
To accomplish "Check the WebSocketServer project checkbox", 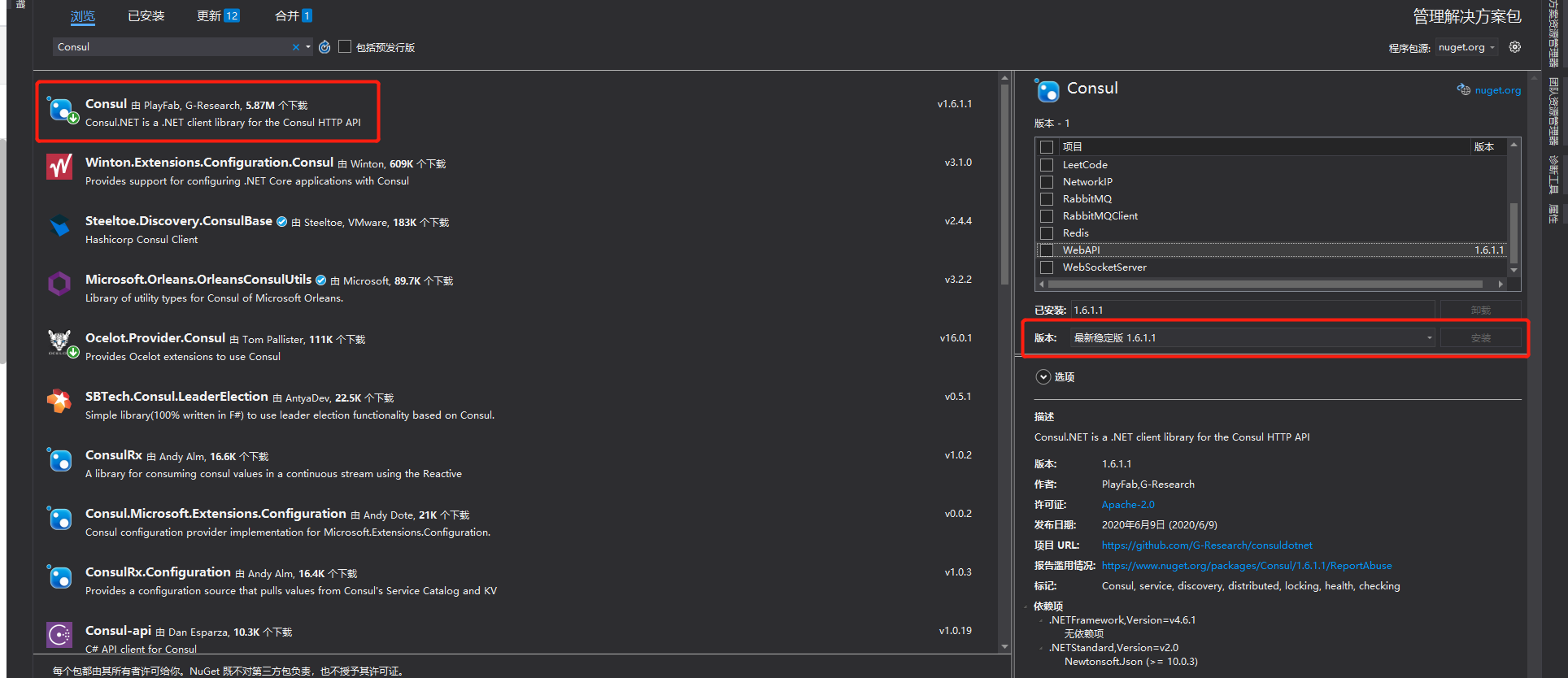I will tap(1047, 267).
